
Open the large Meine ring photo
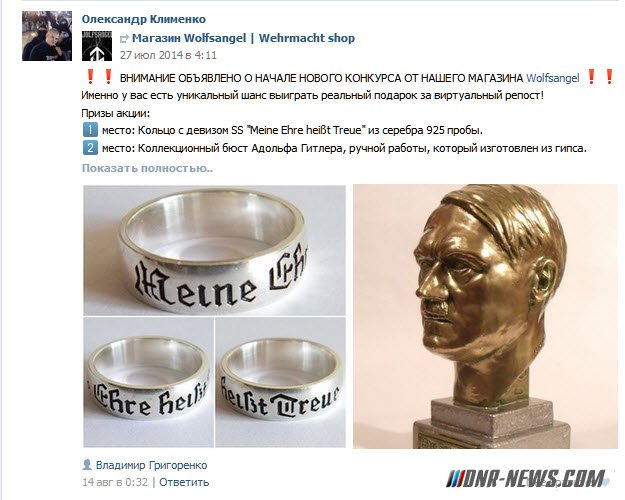coord(214,250)
